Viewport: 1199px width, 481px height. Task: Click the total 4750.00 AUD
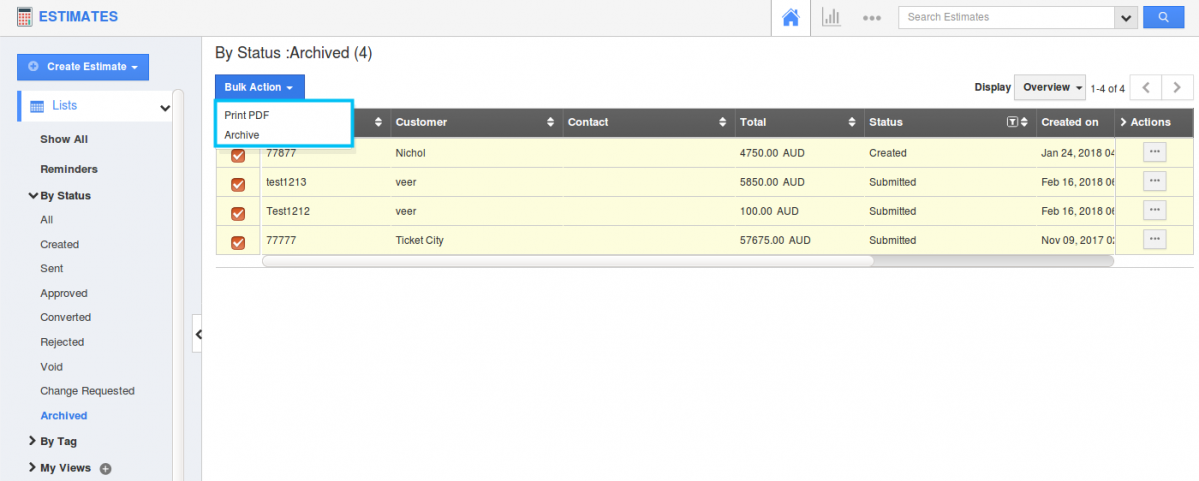[772, 153]
